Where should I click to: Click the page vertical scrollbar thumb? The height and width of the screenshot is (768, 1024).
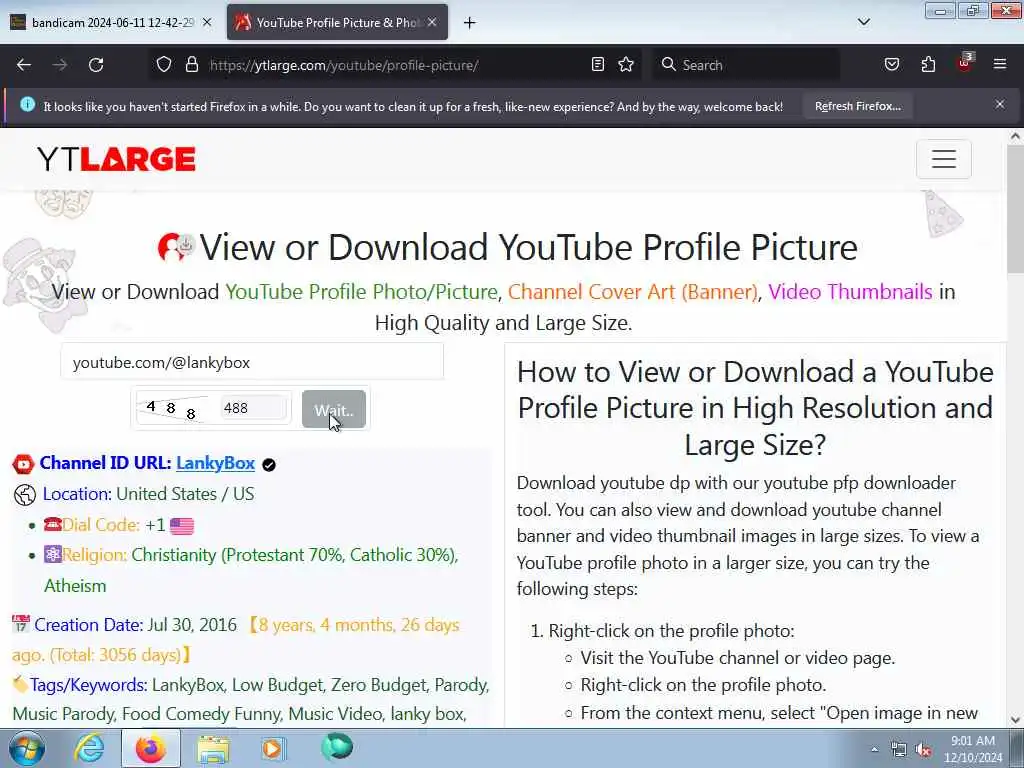tap(1015, 209)
